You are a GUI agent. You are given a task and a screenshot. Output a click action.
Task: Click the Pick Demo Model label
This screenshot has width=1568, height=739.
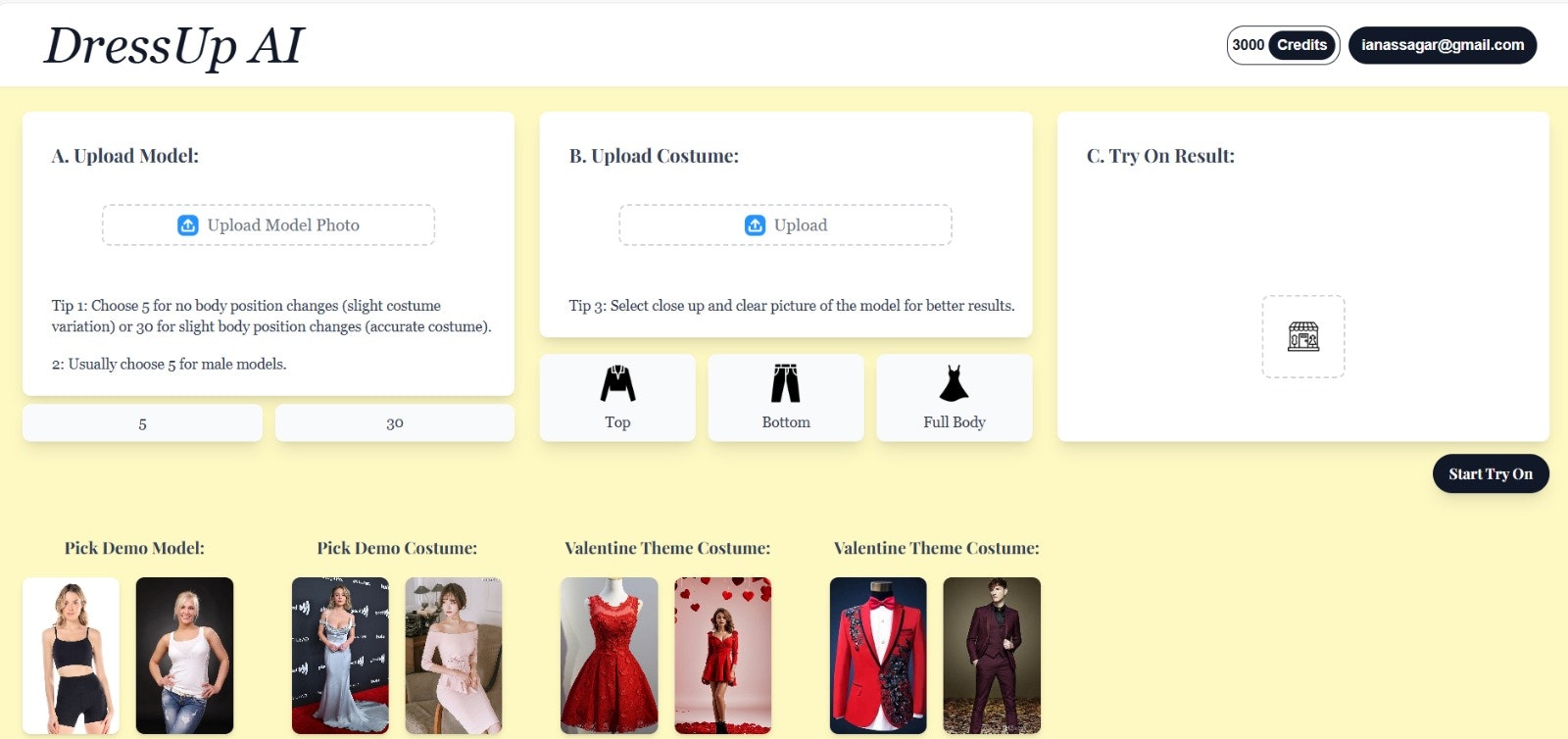pos(134,548)
